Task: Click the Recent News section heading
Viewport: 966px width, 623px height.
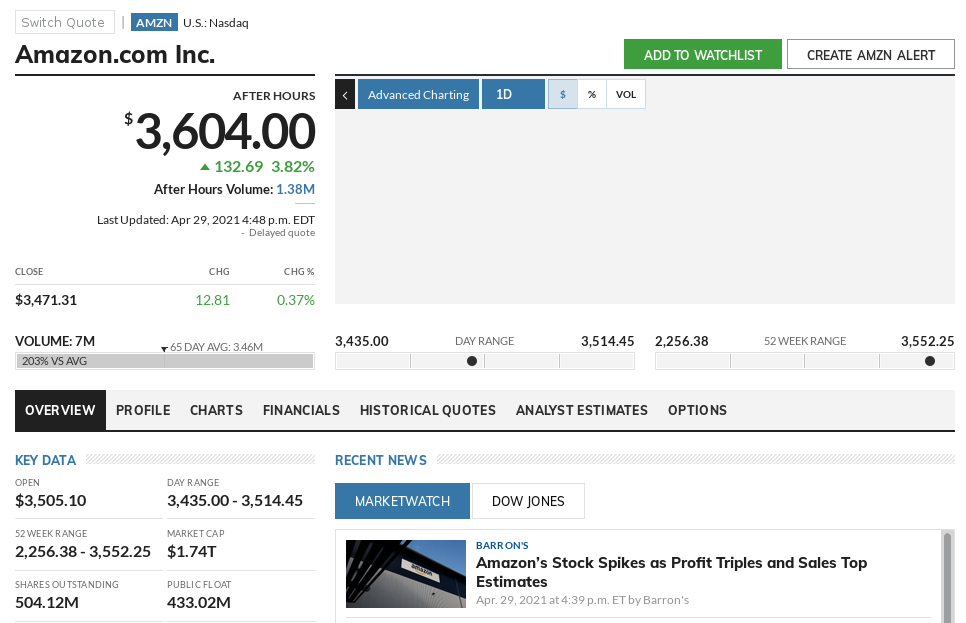Action: click(381, 460)
